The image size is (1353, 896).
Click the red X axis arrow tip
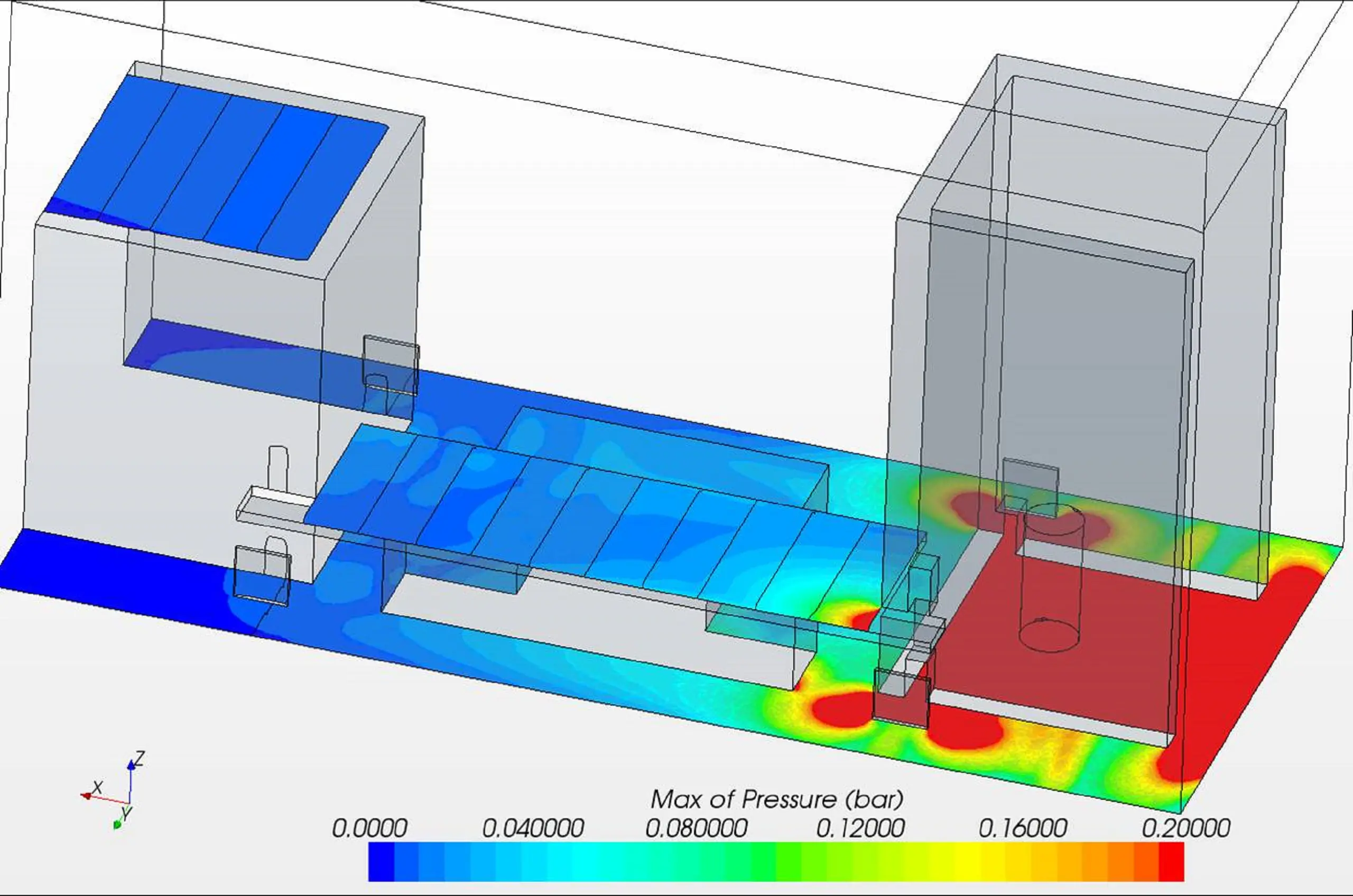click(x=86, y=796)
